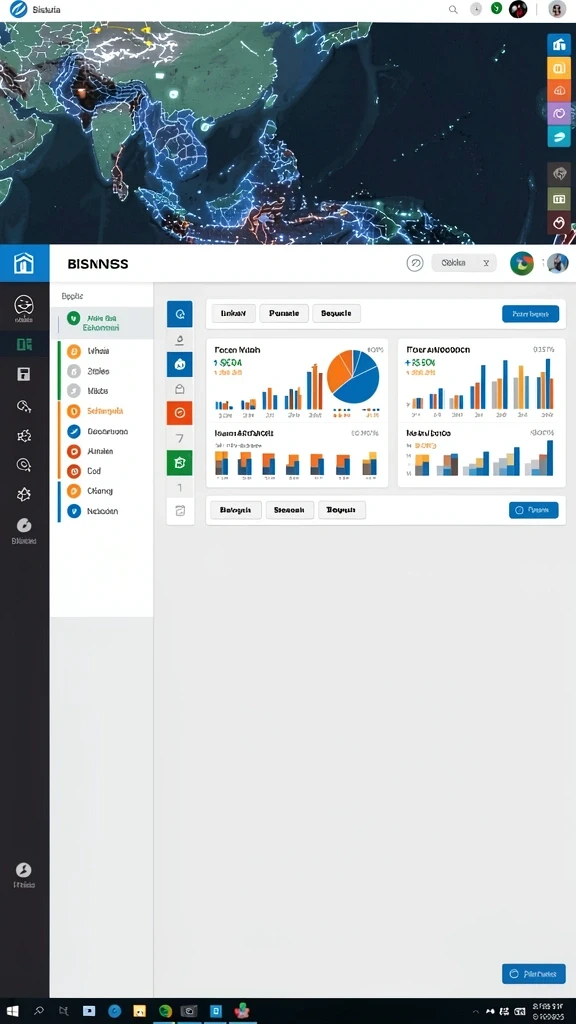This screenshot has width=576, height=1024.
Task: Click the blue button at the bottom right
Action: (533, 974)
